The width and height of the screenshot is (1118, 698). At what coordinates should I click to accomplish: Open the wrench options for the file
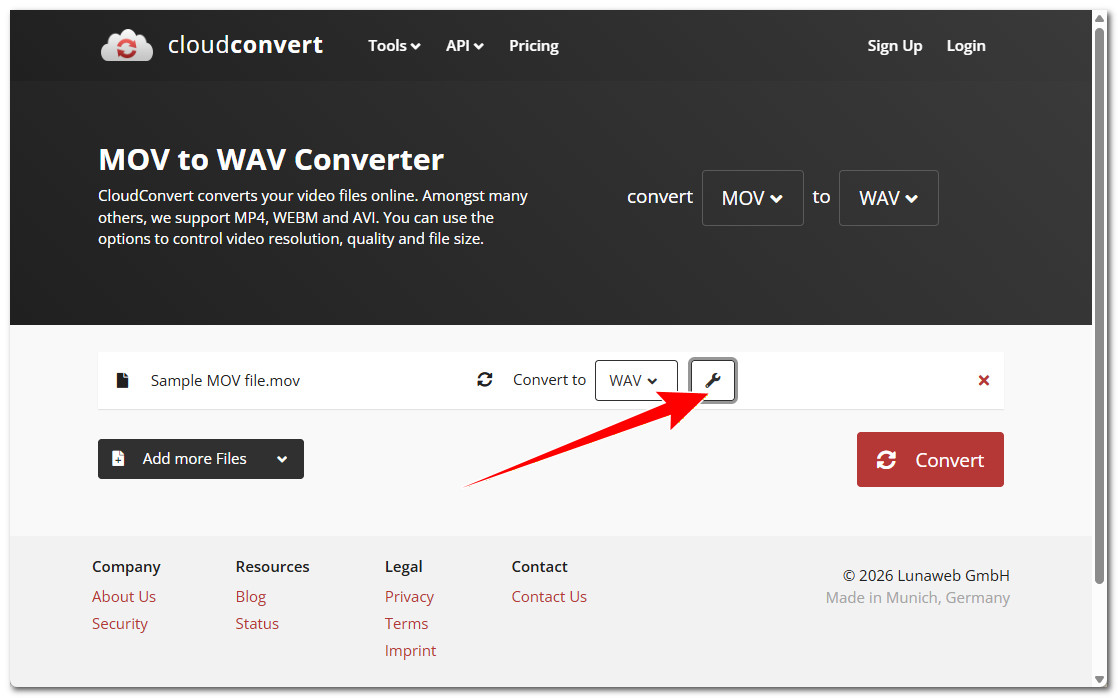pyautogui.click(x=713, y=381)
